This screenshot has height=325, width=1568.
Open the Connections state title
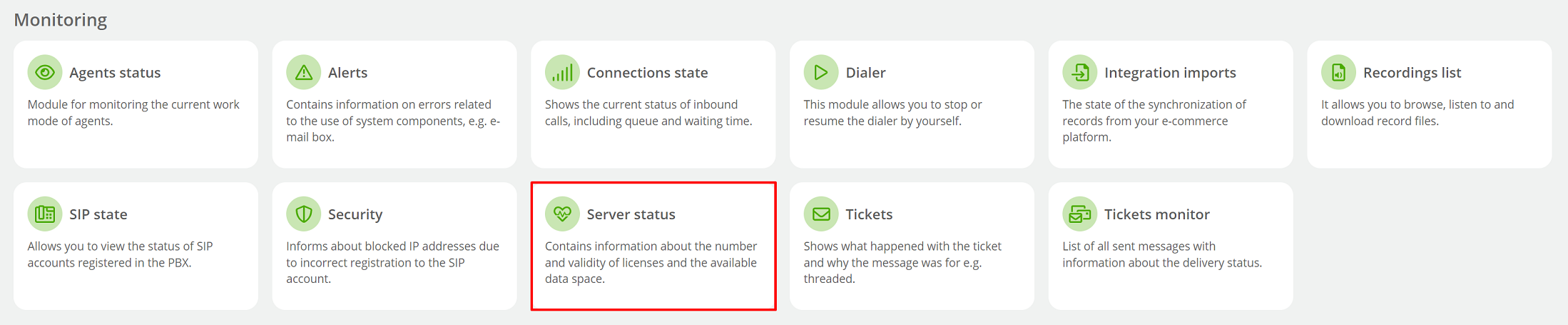[x=647, y=73]
